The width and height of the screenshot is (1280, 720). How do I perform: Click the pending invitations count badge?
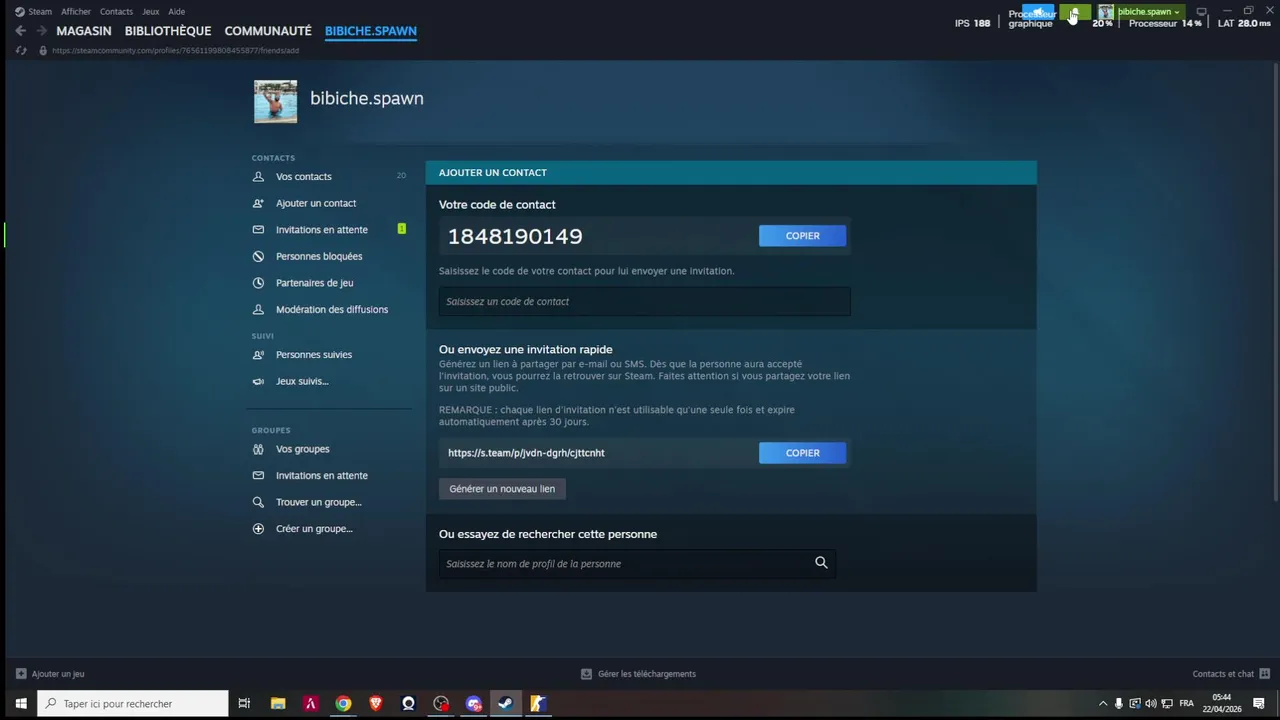[402, 229]
